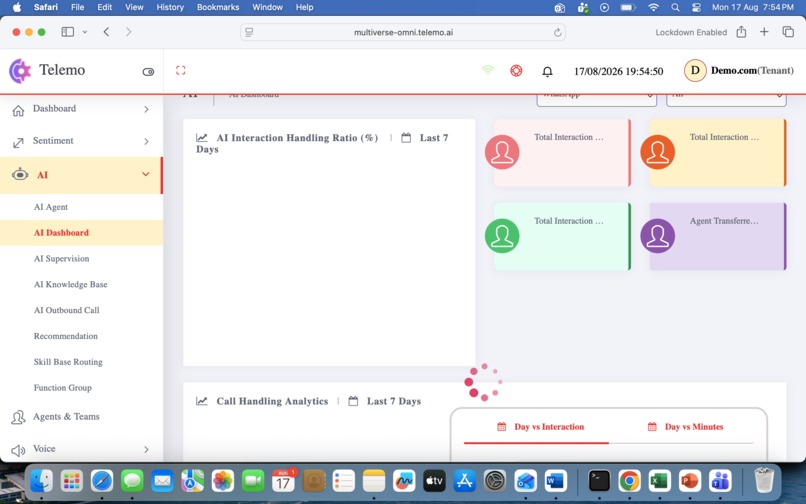Click the Safari sidebar toggle icon
Screen dimensions: 806x504
68,32
